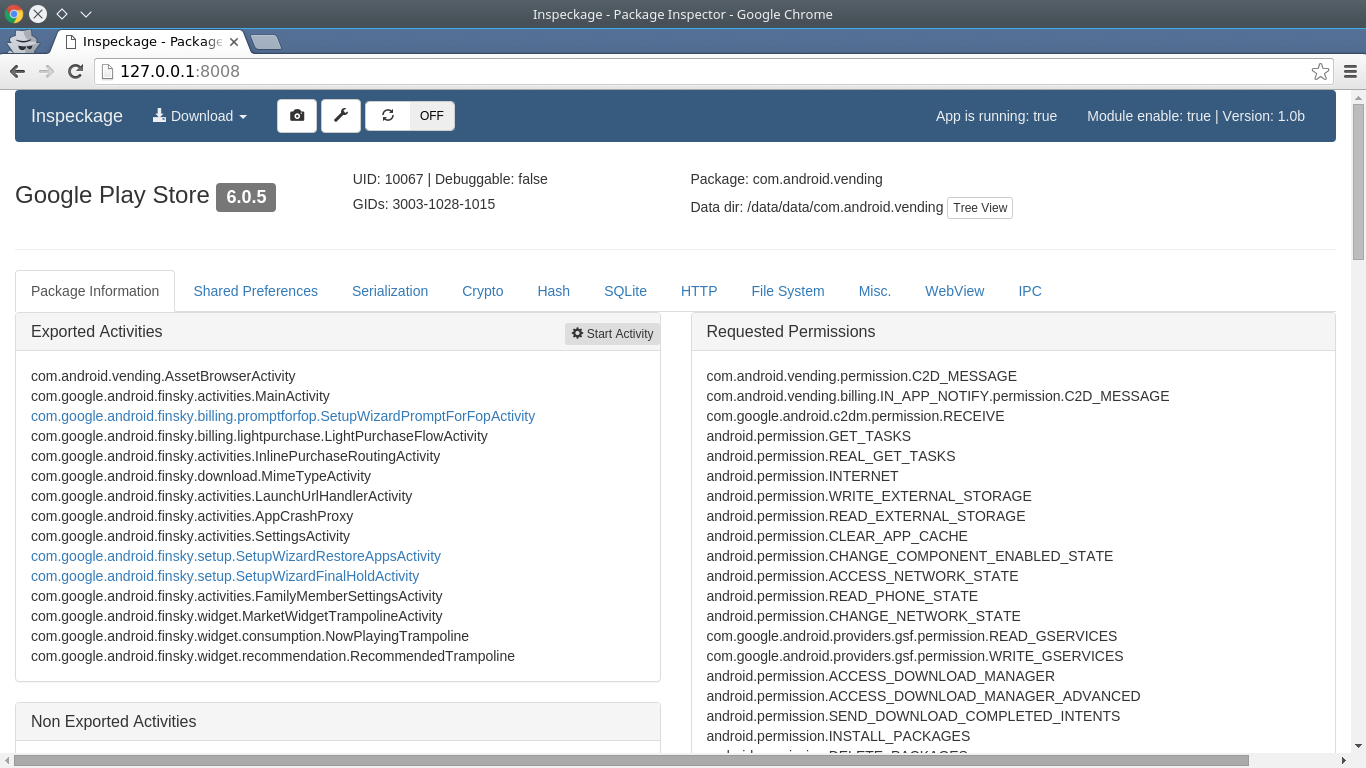Click SetupWizardRestoreAppsActivity link
Screen dimensions: 1366x768
[x=236, y=556]
